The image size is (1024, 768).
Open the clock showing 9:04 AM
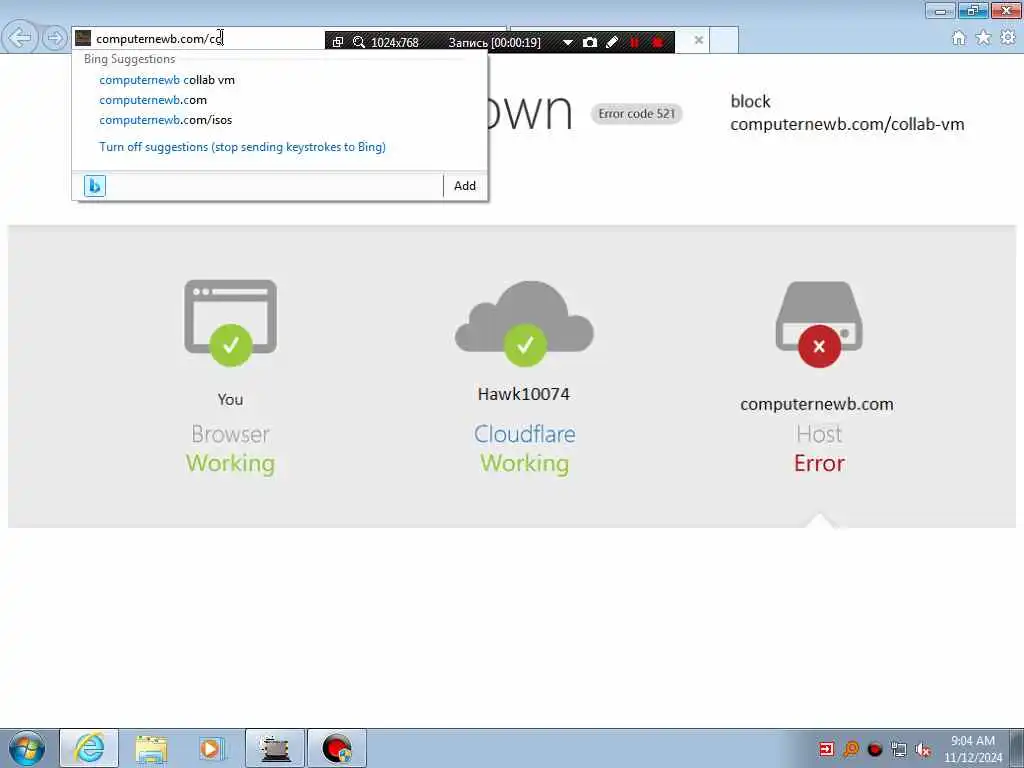[973, 749]
